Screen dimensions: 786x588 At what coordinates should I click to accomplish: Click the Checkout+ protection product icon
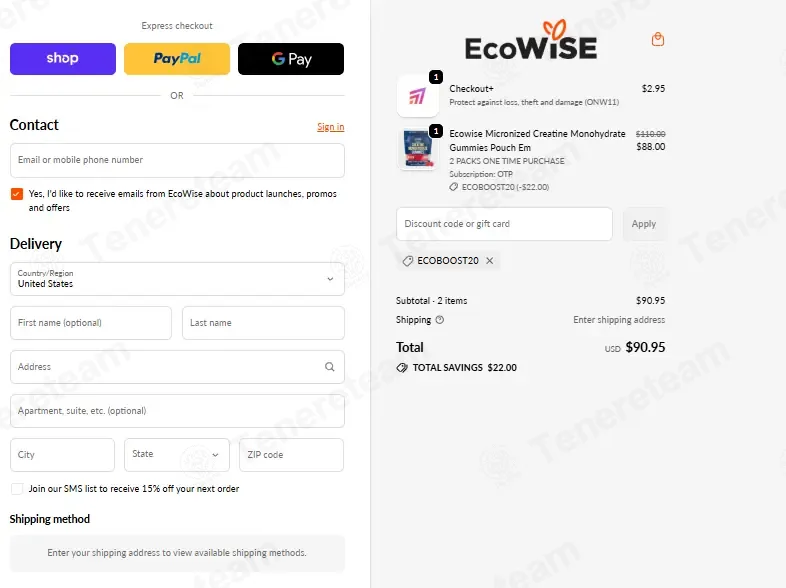click(418, 96)
